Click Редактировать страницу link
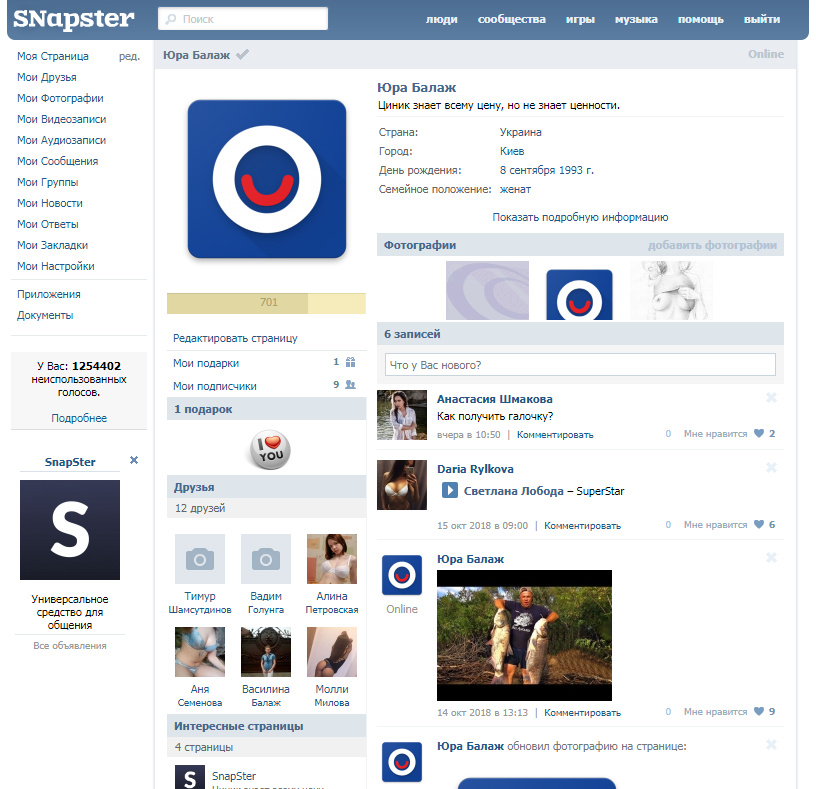The height and width of the screenshot is (789, 816). 235,339
